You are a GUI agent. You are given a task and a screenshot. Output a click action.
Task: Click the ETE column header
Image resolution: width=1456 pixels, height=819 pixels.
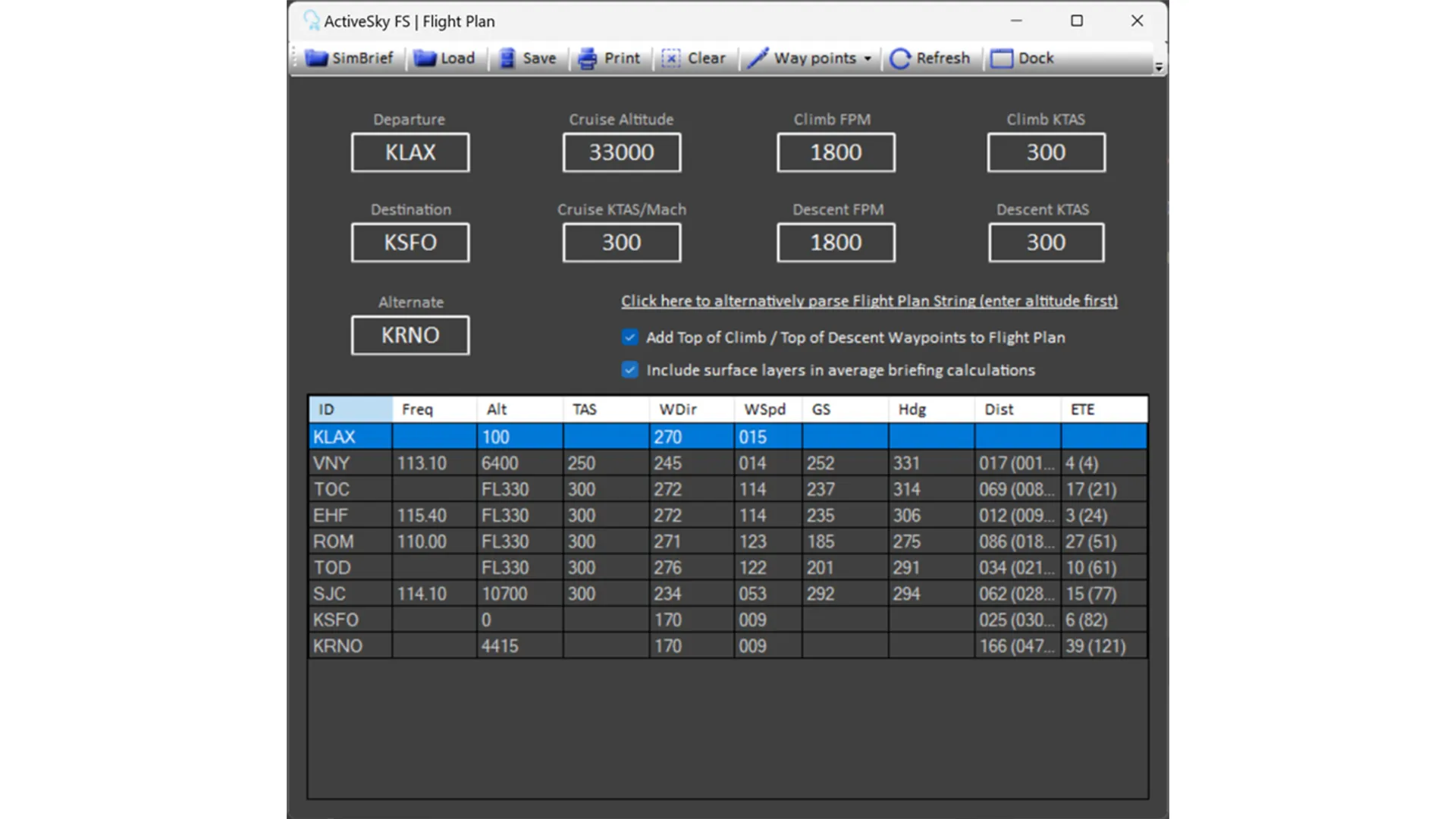(x=1104, y=409)
